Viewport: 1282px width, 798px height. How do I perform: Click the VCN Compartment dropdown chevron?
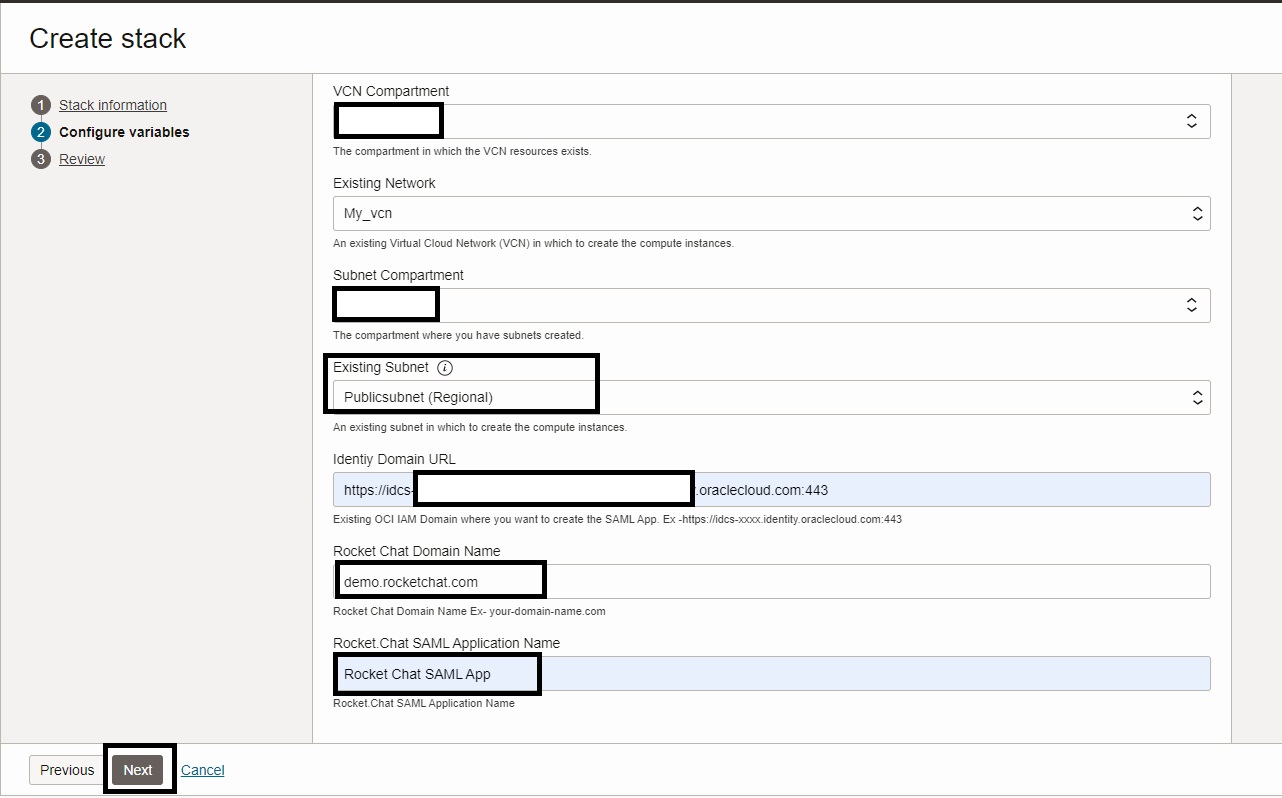coord(1191,120)
